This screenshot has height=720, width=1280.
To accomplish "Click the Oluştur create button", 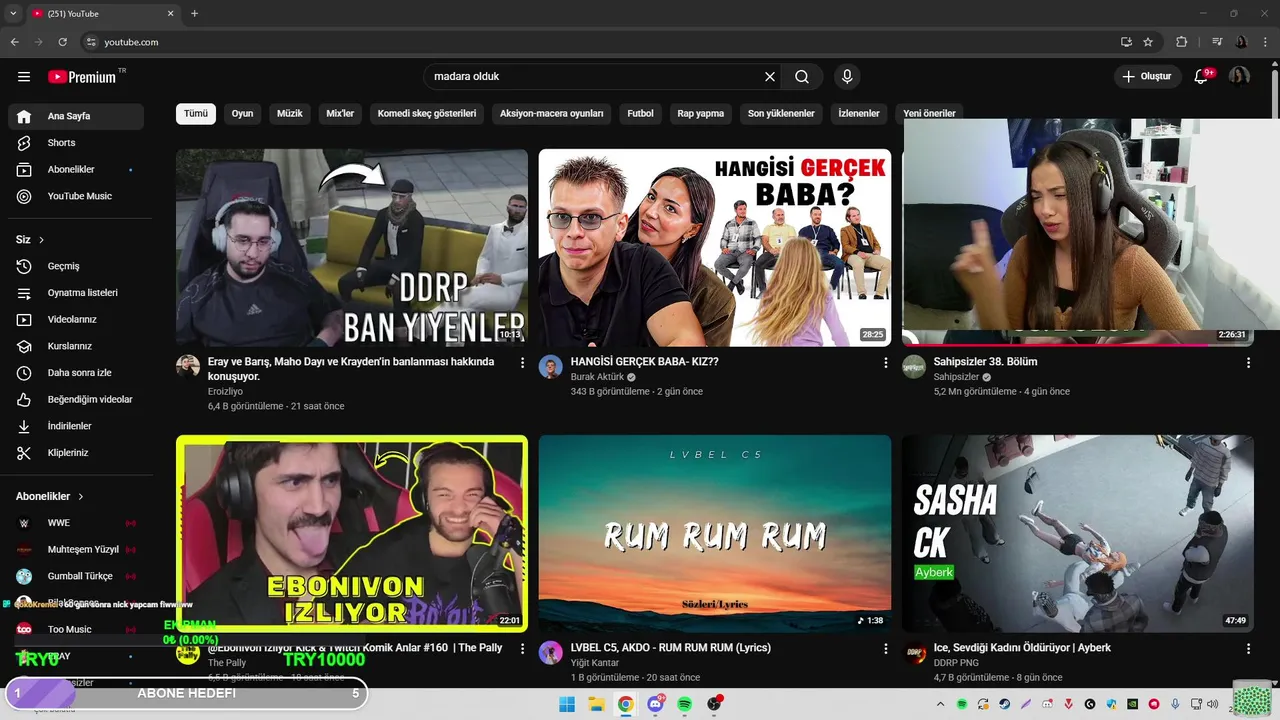I will point(1147,77).
